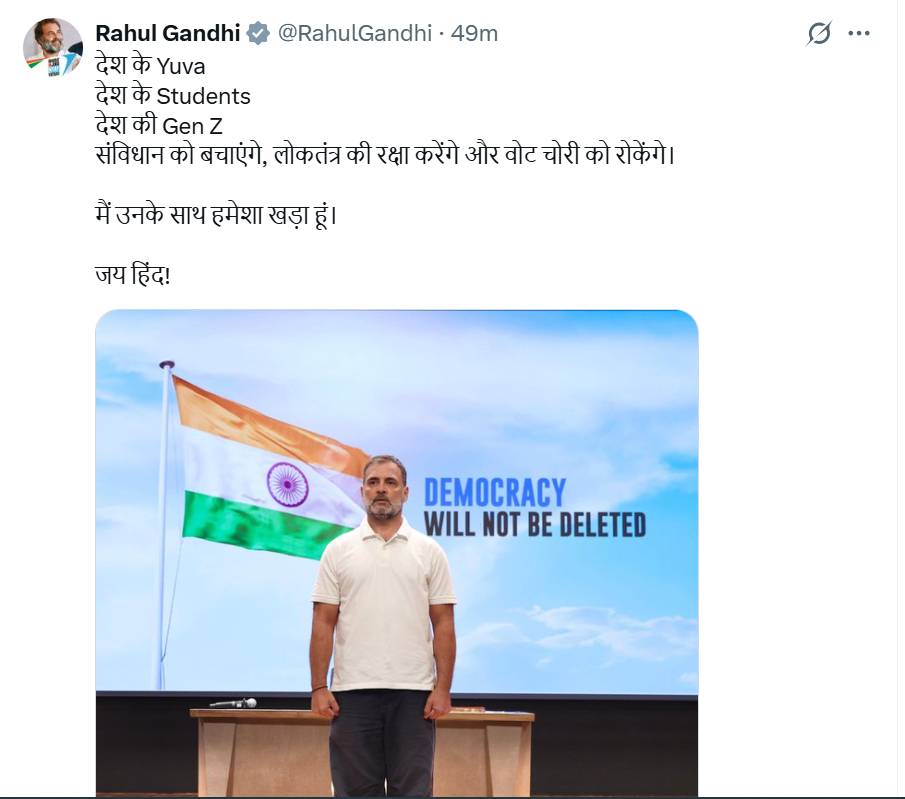Viewport: 905px width, 799px height.
Task: Click the 49m post timestamp
Action: [x=474, y=33]
